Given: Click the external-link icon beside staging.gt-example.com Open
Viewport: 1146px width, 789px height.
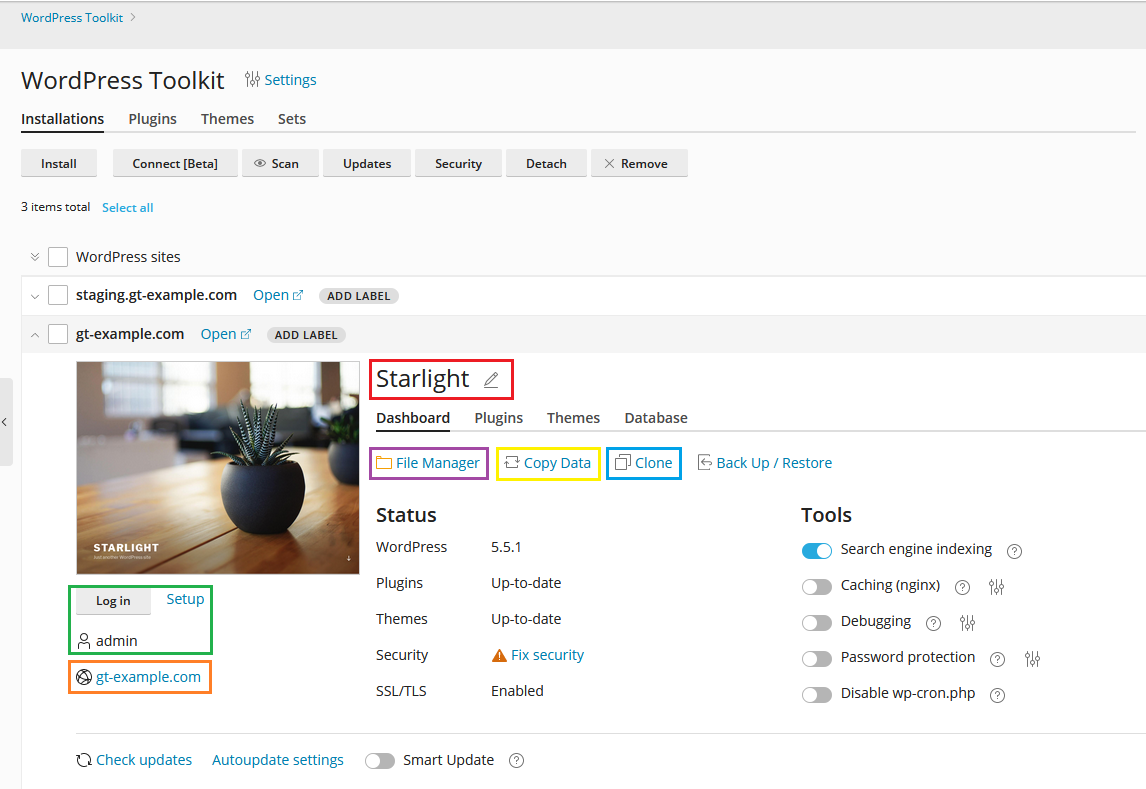Looking at the screenshot, I should tap(297, 295).
